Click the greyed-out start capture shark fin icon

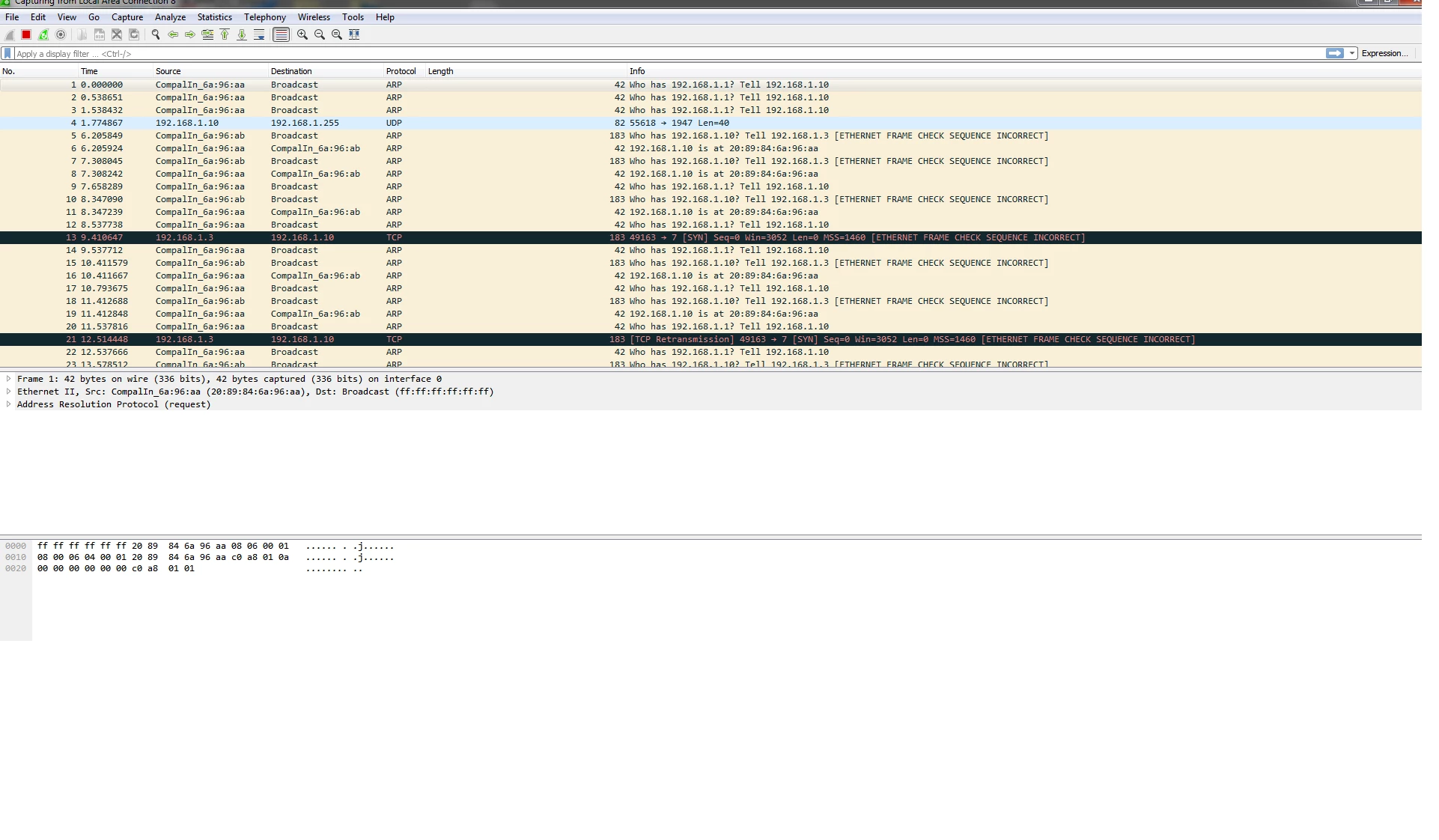pos(10,34)
